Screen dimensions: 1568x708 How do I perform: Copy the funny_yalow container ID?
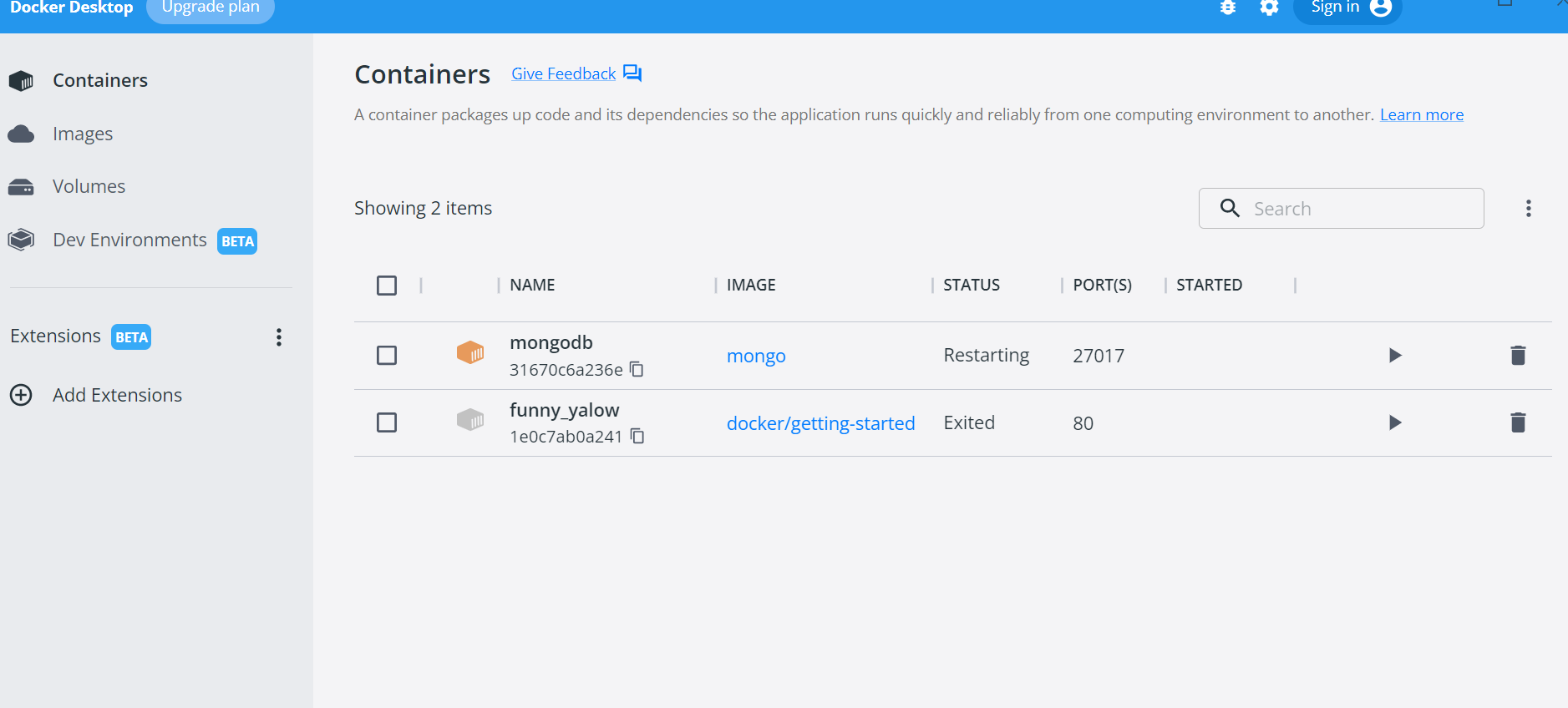click(637, 436)
